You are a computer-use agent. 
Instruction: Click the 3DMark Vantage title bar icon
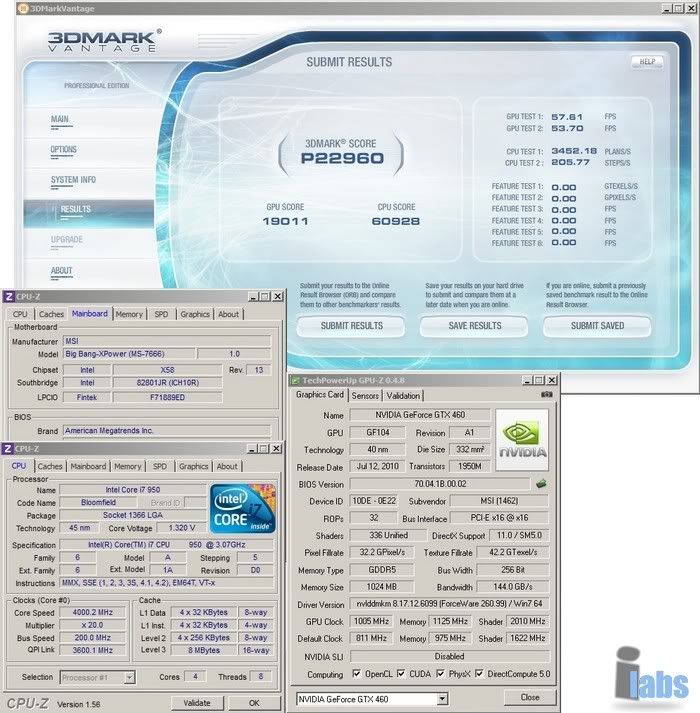(10, 8)
